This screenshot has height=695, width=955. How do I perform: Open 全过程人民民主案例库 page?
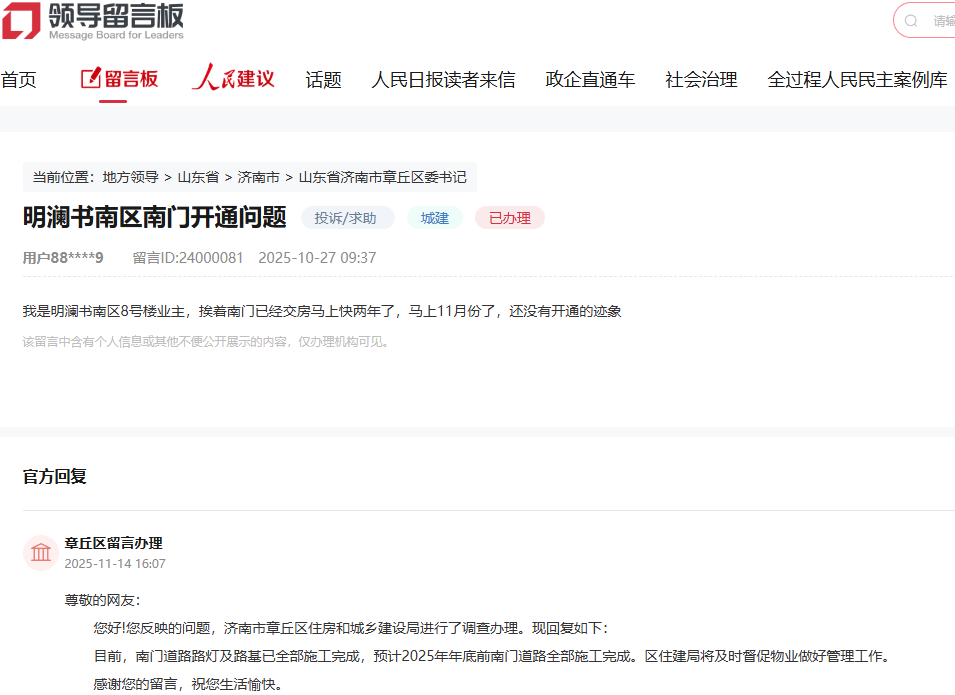tap(857, 80)
